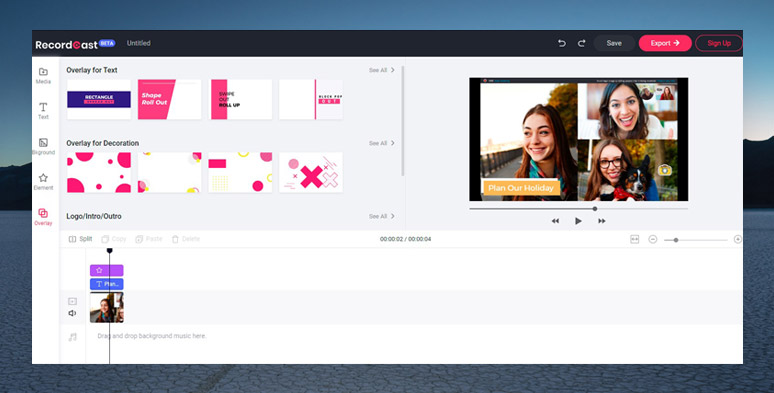774x393 pixels.
Task: Click the Split tool in timeline toolbar
Action: (80, 239)
